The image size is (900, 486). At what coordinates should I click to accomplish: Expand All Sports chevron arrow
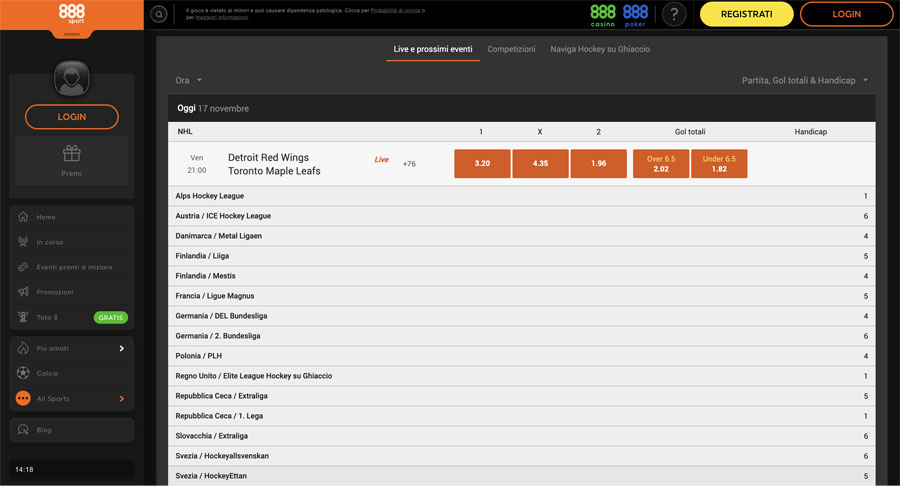(x=122, y=399)
